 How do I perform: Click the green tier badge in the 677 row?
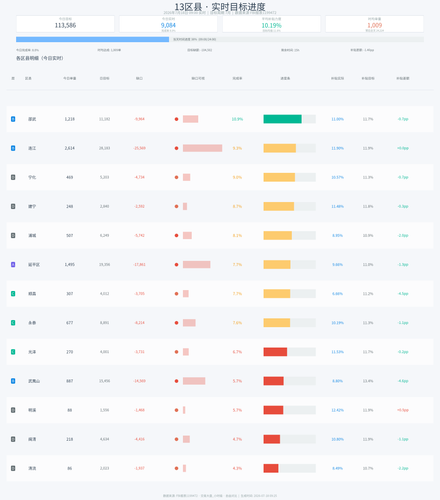[x=13, y=323]
